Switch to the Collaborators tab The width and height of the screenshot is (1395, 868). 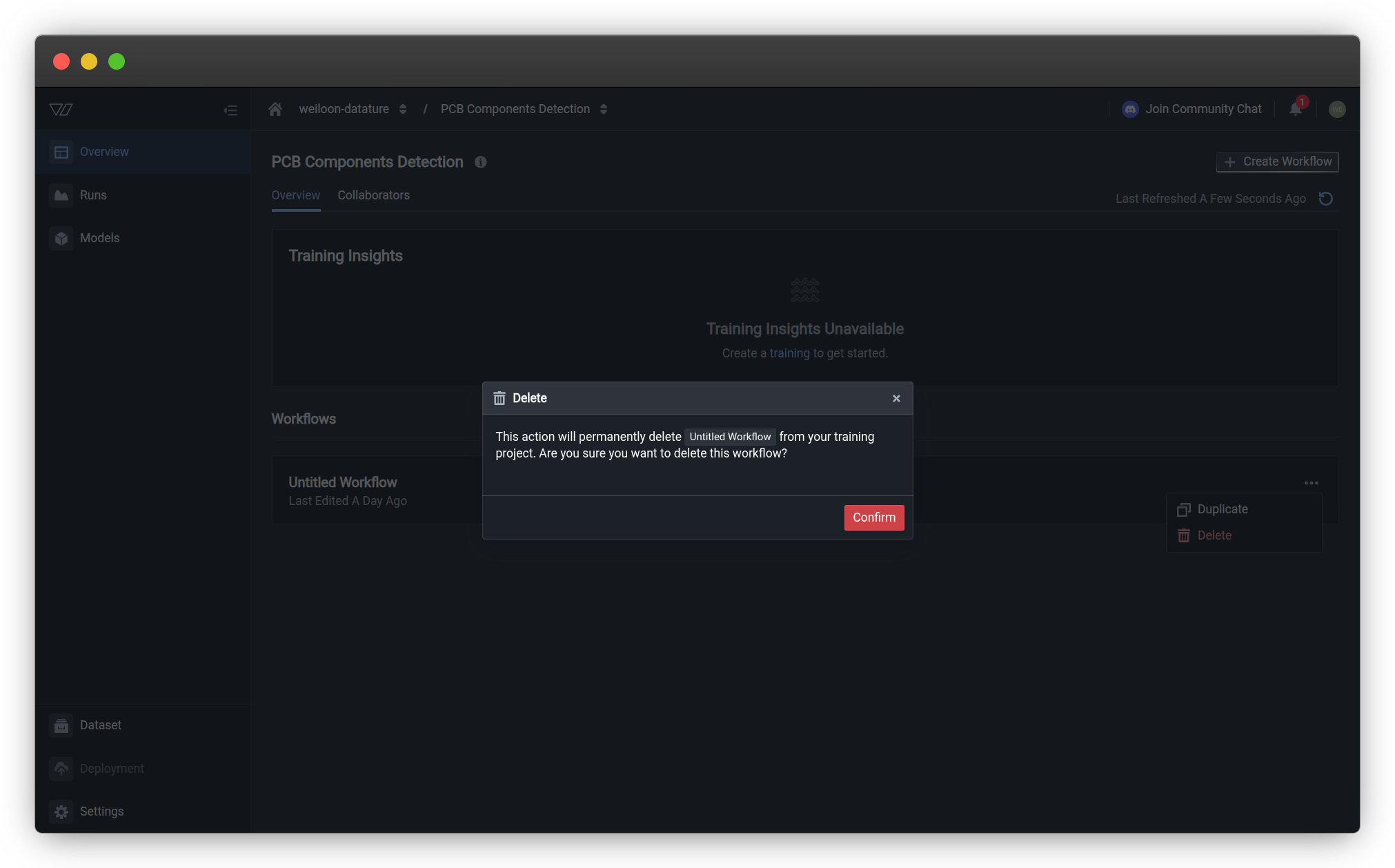[x=373, y=195]
